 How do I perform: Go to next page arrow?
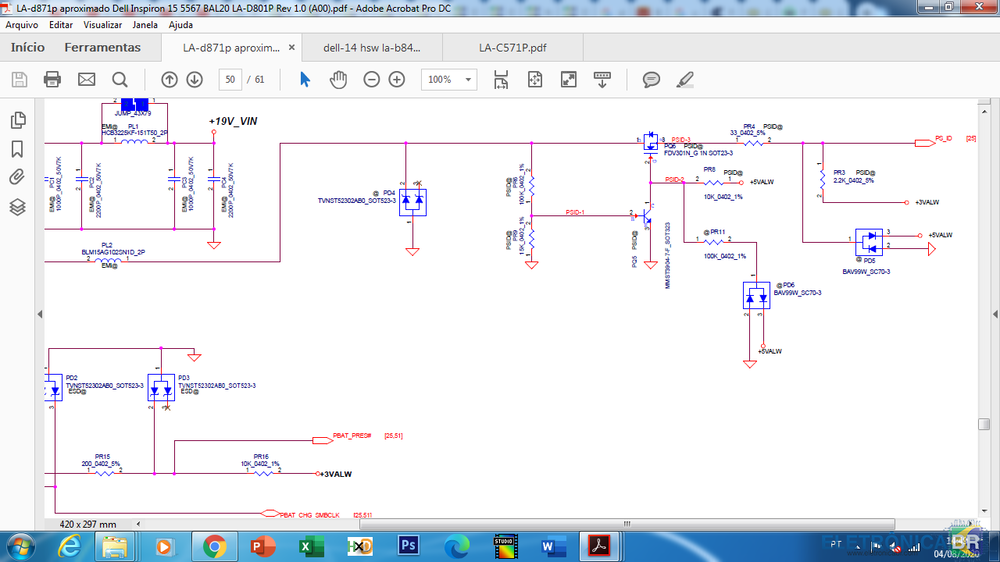click(x=194, y=80)
